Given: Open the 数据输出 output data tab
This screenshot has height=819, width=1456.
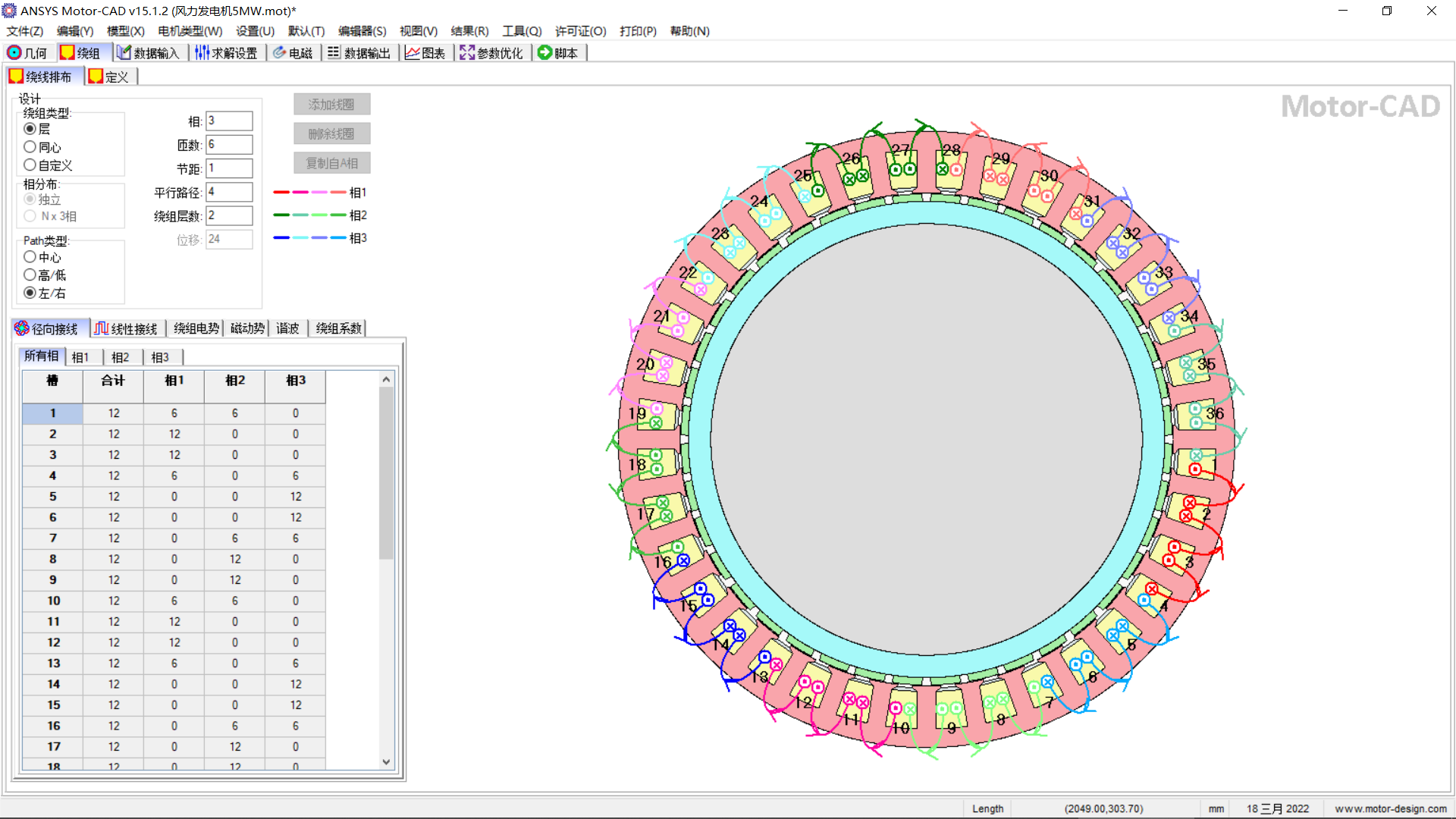Looking at the screenshot, I should 359,53.
